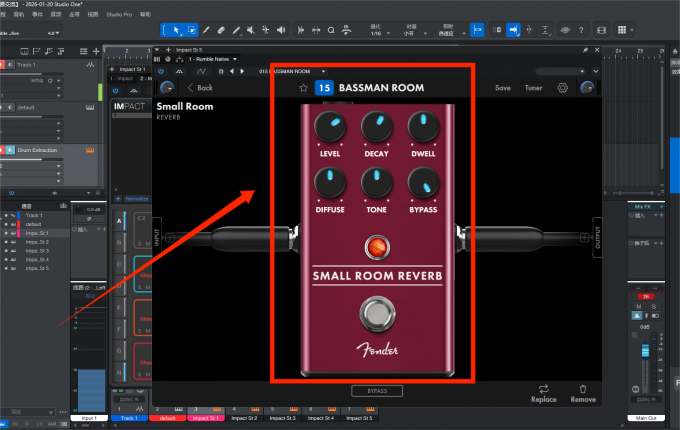Select the Range tool
Screen dimensions: 680x430
pyautogui.click(x=191, y=30)
